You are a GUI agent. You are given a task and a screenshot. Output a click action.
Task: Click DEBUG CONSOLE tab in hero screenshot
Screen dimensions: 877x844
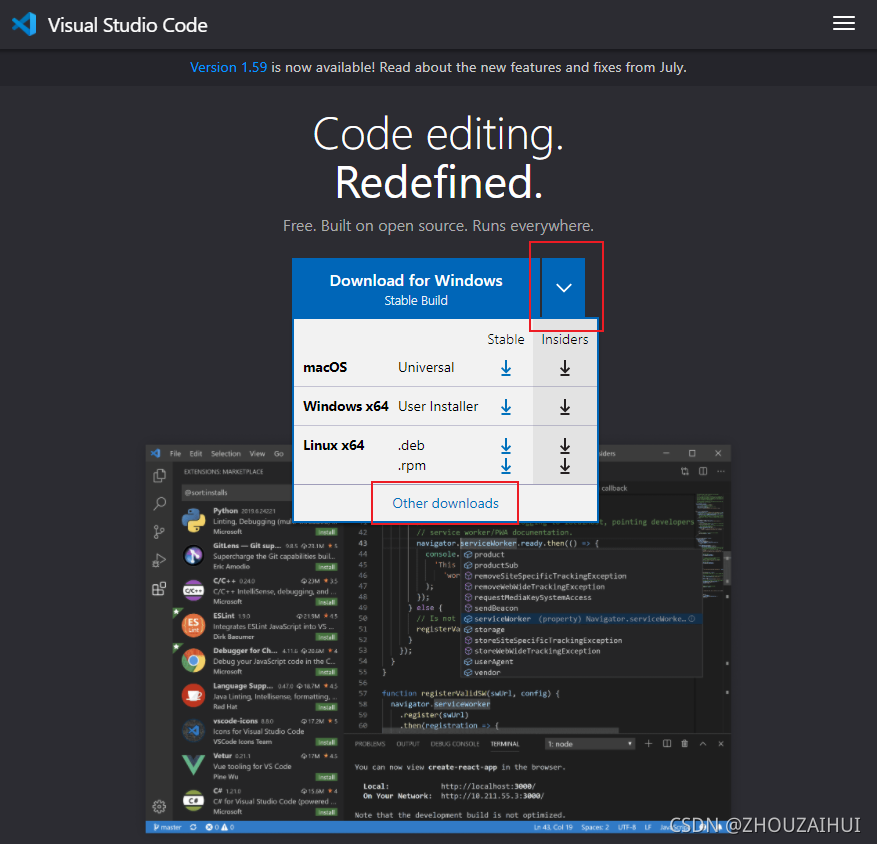coord(455,744)
